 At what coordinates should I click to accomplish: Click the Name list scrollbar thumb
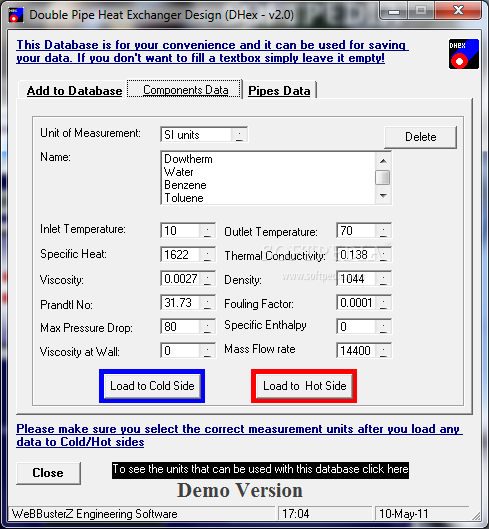click(383, 178)
